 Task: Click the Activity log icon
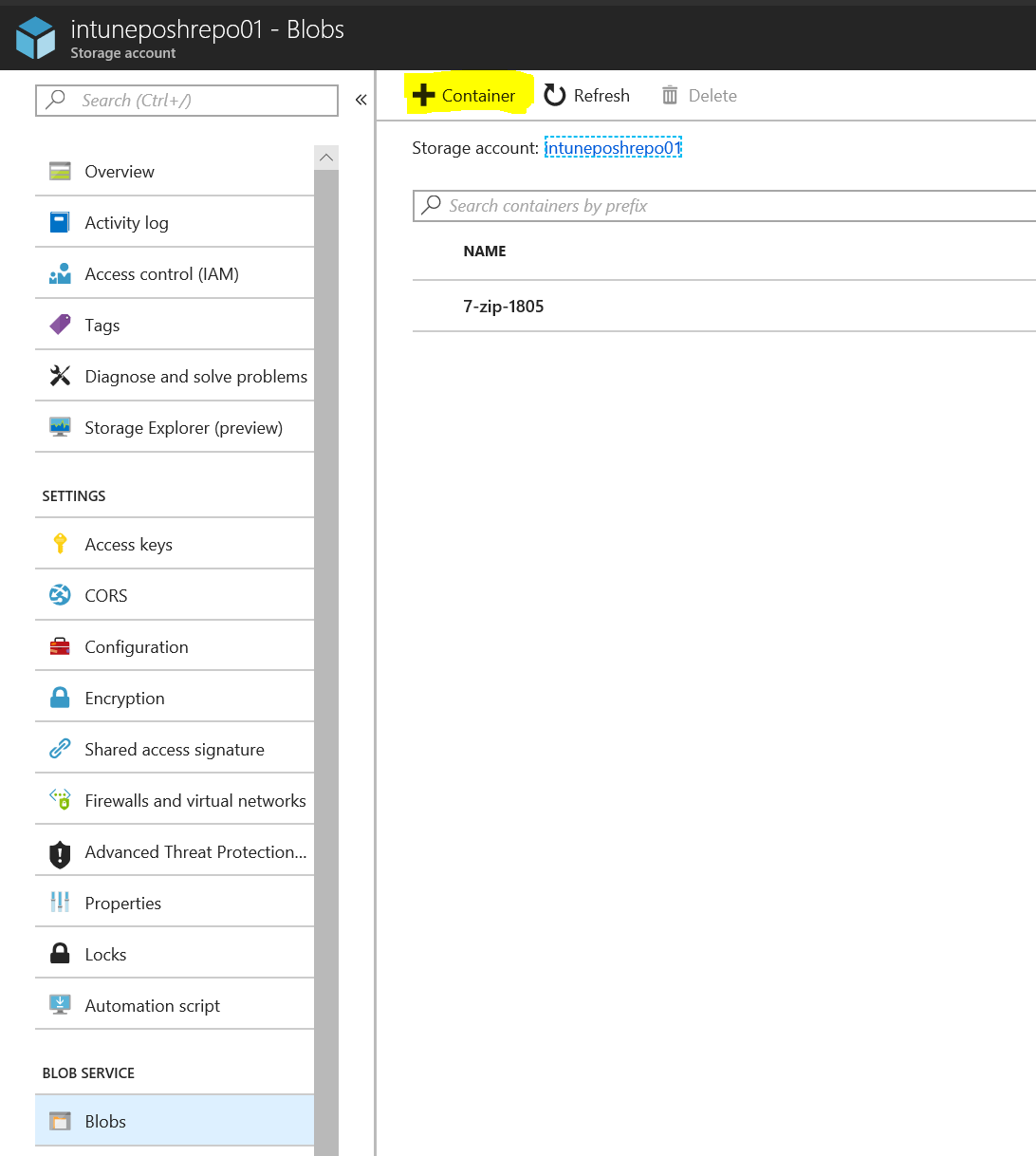pyautogui.click(x=60, y=222)
